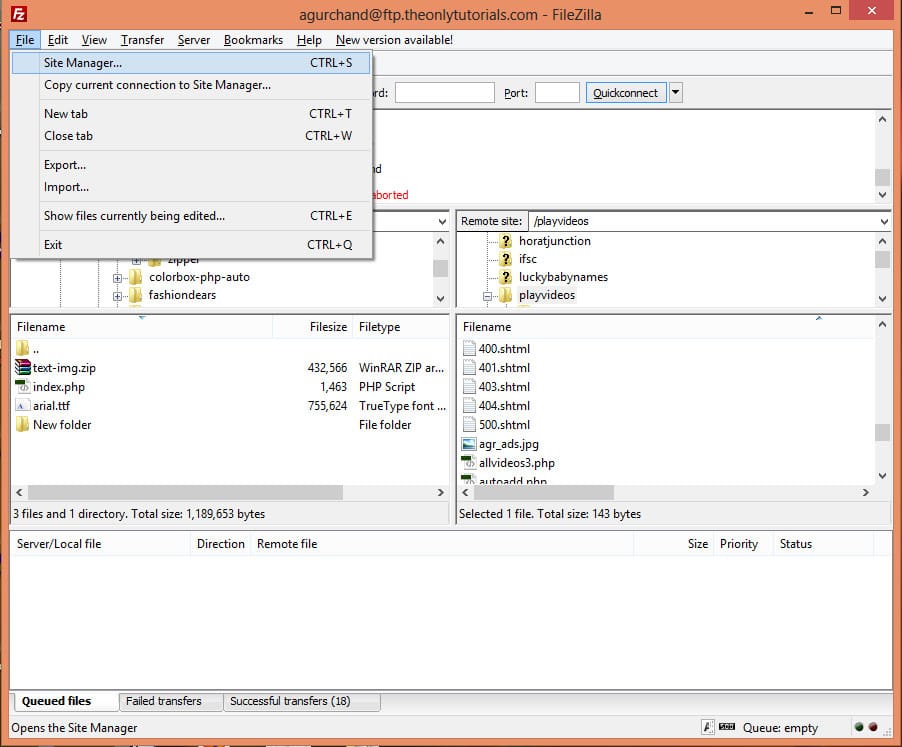902x747 pixels.
Task: Select playvideos in remote tree
Action: click(x=546, y=295)
